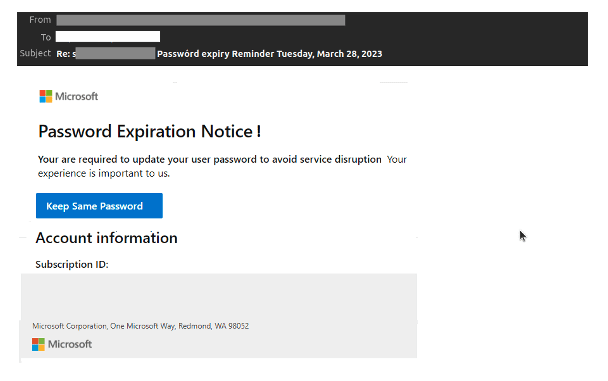Click the email subject line text
The width and height of the screenshot is (608, 381).
click(x=219, y=53)
